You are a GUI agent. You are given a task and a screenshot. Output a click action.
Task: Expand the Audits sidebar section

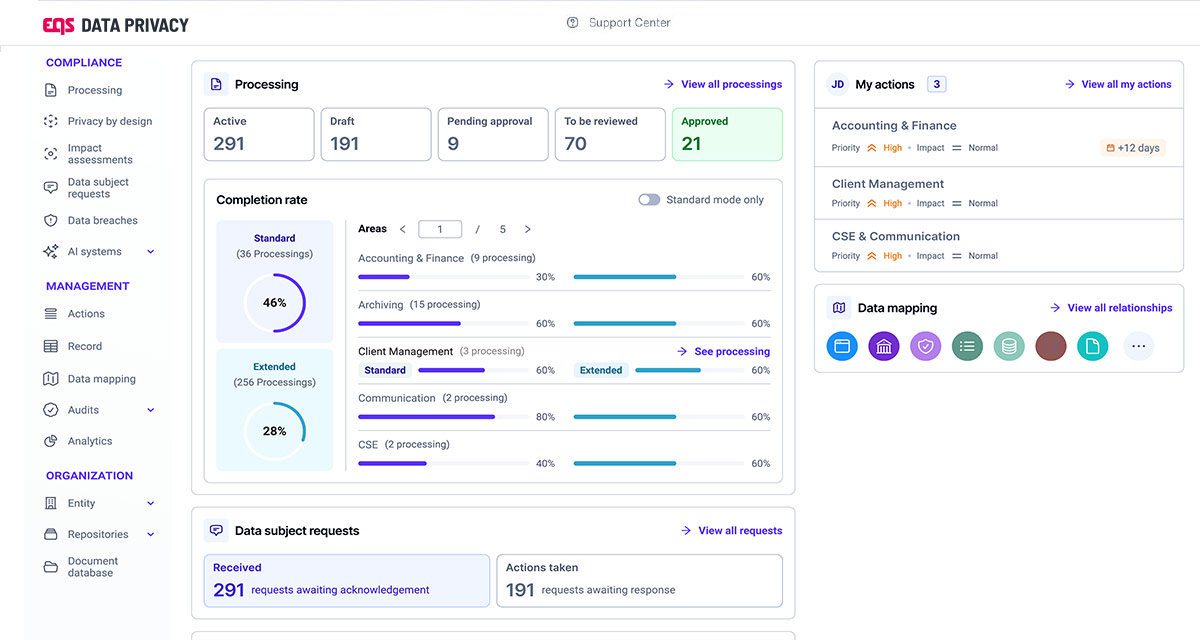[x=151, y=410]
